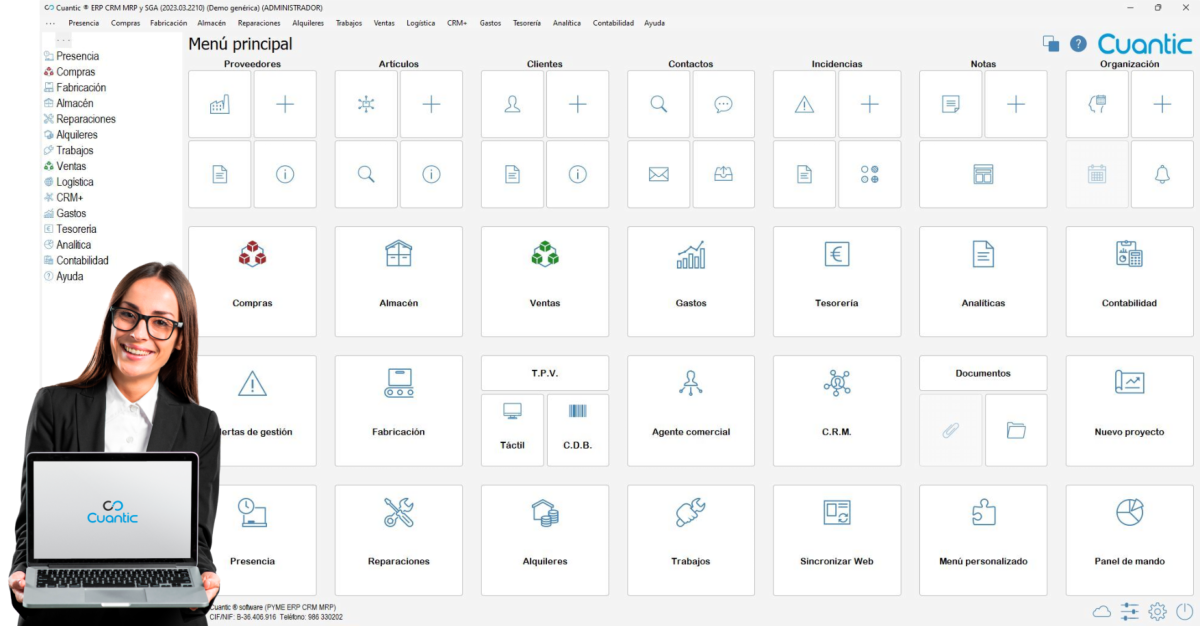Select Tesorería in the left sidebar
This screenshot has height=626, width=1200.
click(x=76, y=229)
